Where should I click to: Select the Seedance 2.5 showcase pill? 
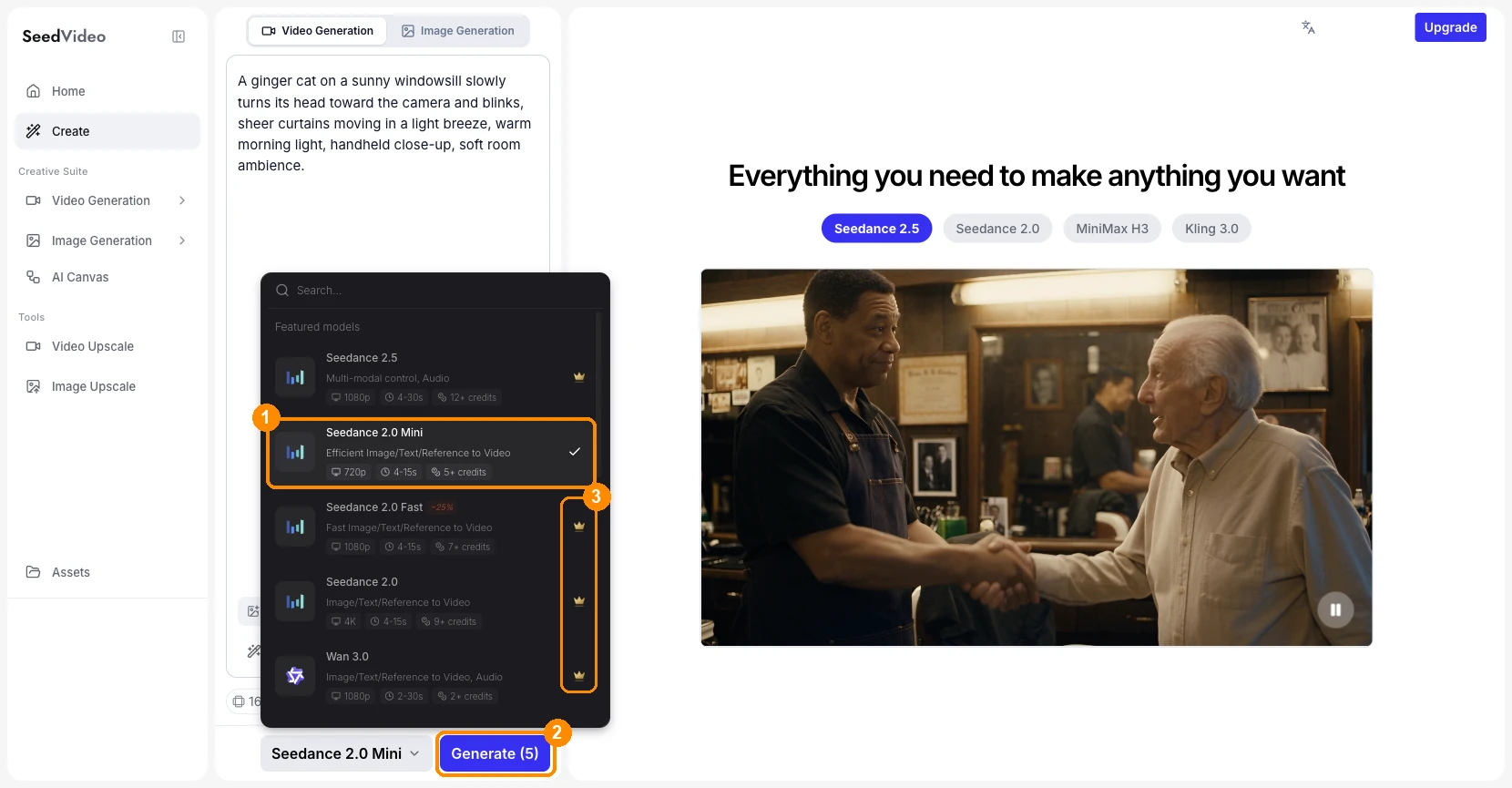pyautogui.click(x=876, y=229)
